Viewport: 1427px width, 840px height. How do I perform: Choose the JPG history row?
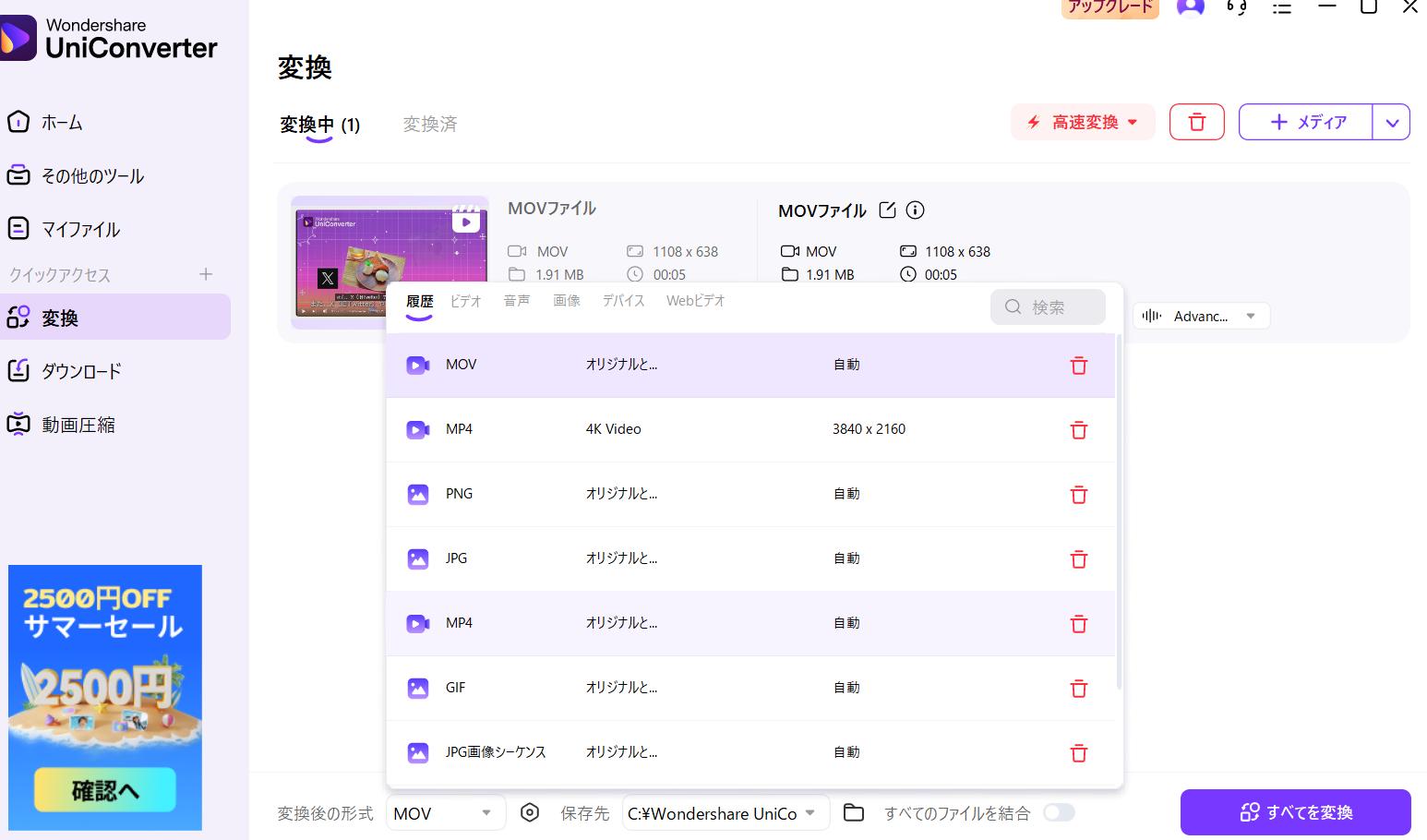[750, 558]
